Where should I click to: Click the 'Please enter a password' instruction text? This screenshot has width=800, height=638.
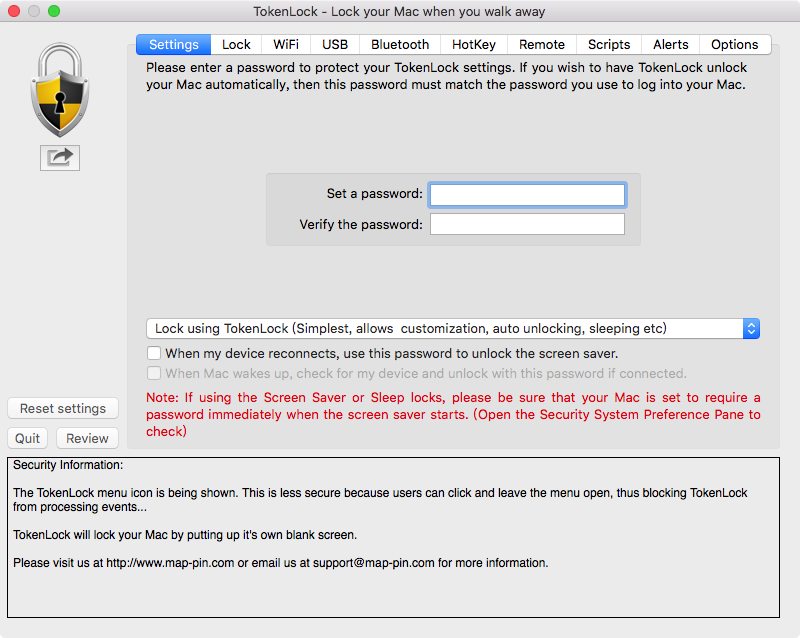[x=446, y=76]
